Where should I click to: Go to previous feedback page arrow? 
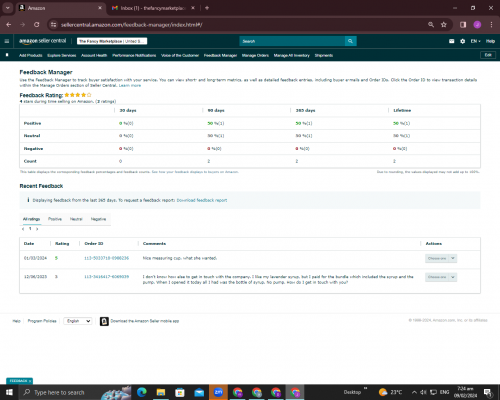[x=23, y=229]
